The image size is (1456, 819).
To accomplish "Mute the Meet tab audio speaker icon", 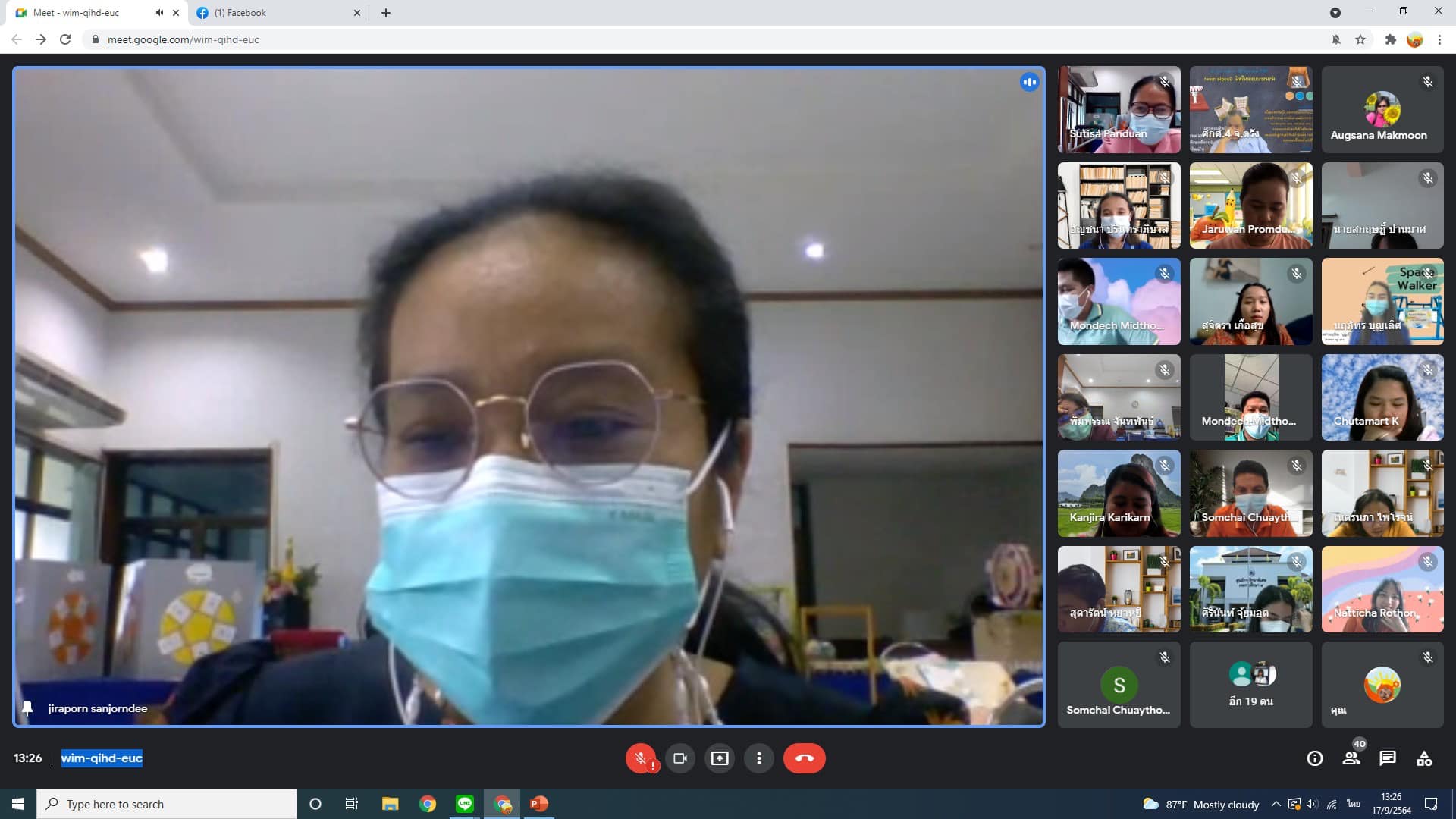I will [x=159, y=13].
